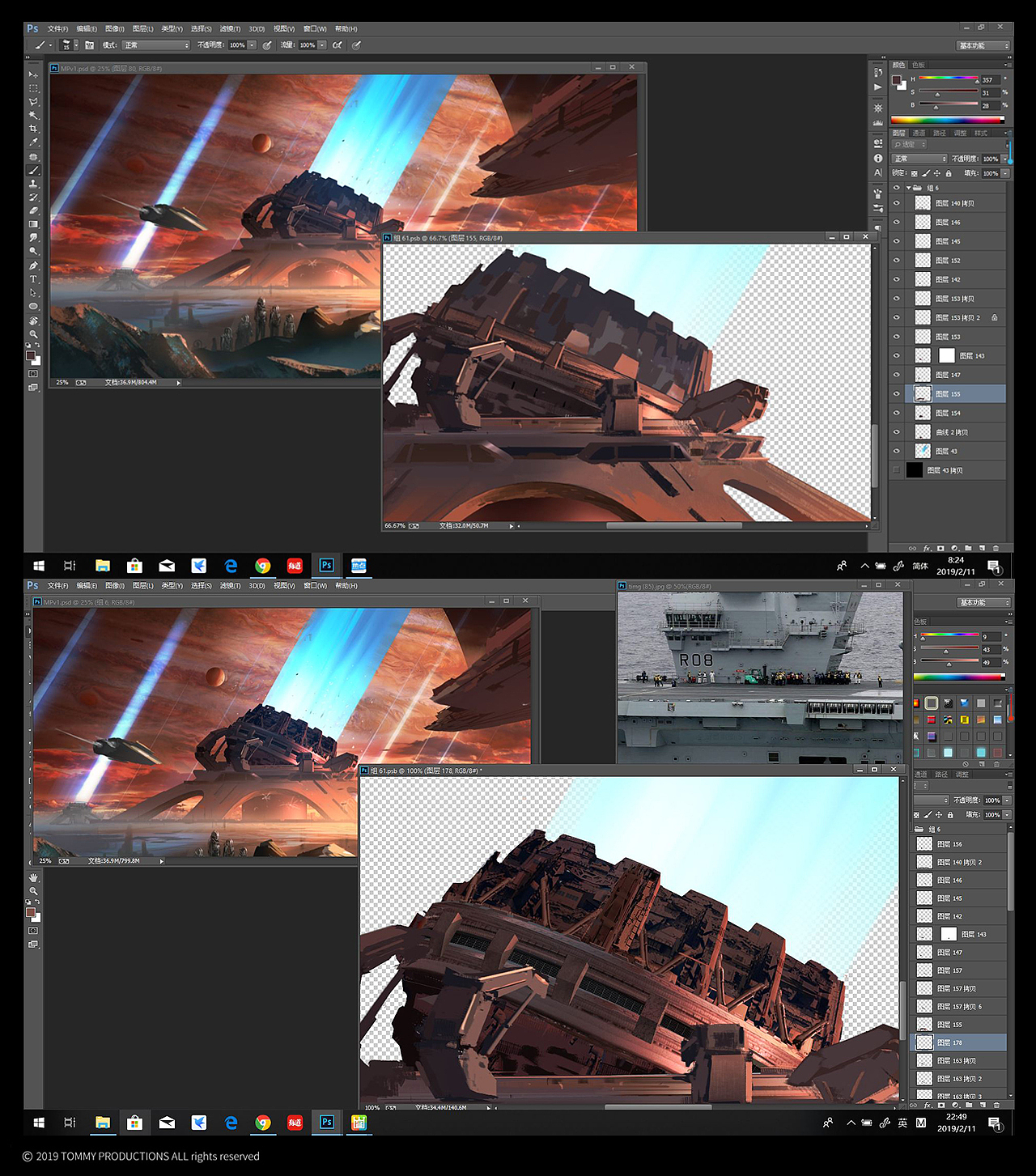Open the Info panel icon in the dock

pos(878,159)
